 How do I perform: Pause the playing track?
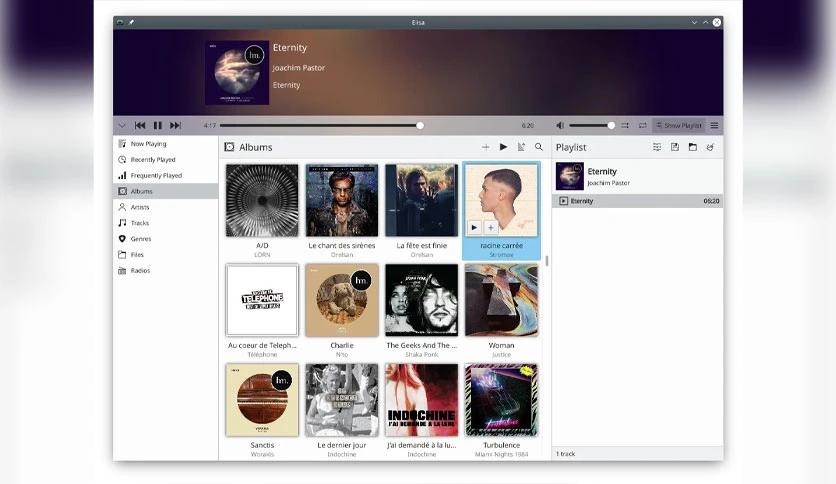point(157,125)
